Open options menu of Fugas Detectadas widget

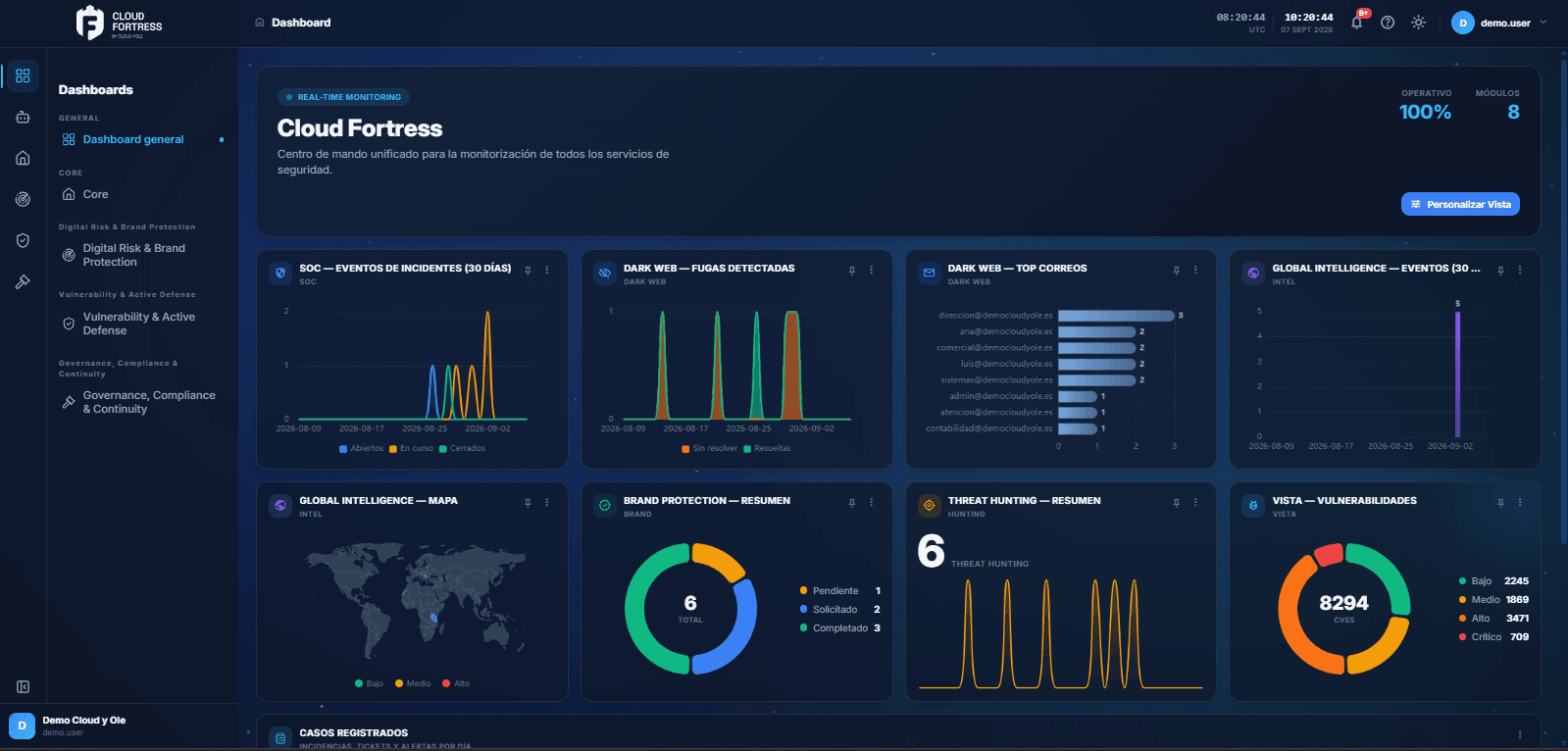pos(872,271)
